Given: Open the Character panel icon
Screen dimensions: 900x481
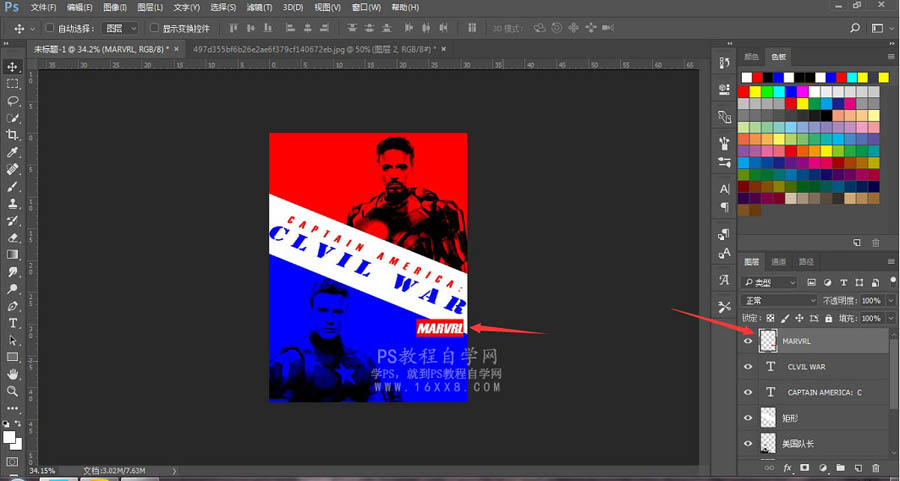Looking at the screenshot, I should coord(724,189).
